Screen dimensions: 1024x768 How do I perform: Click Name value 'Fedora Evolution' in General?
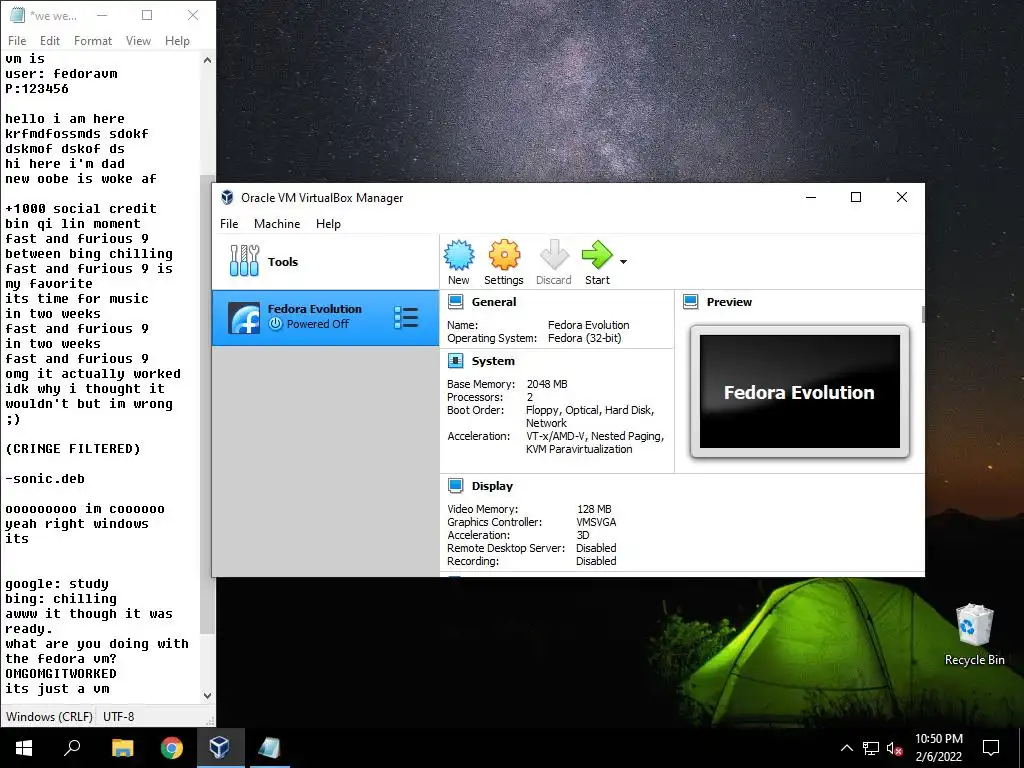(x=588, y=325)
